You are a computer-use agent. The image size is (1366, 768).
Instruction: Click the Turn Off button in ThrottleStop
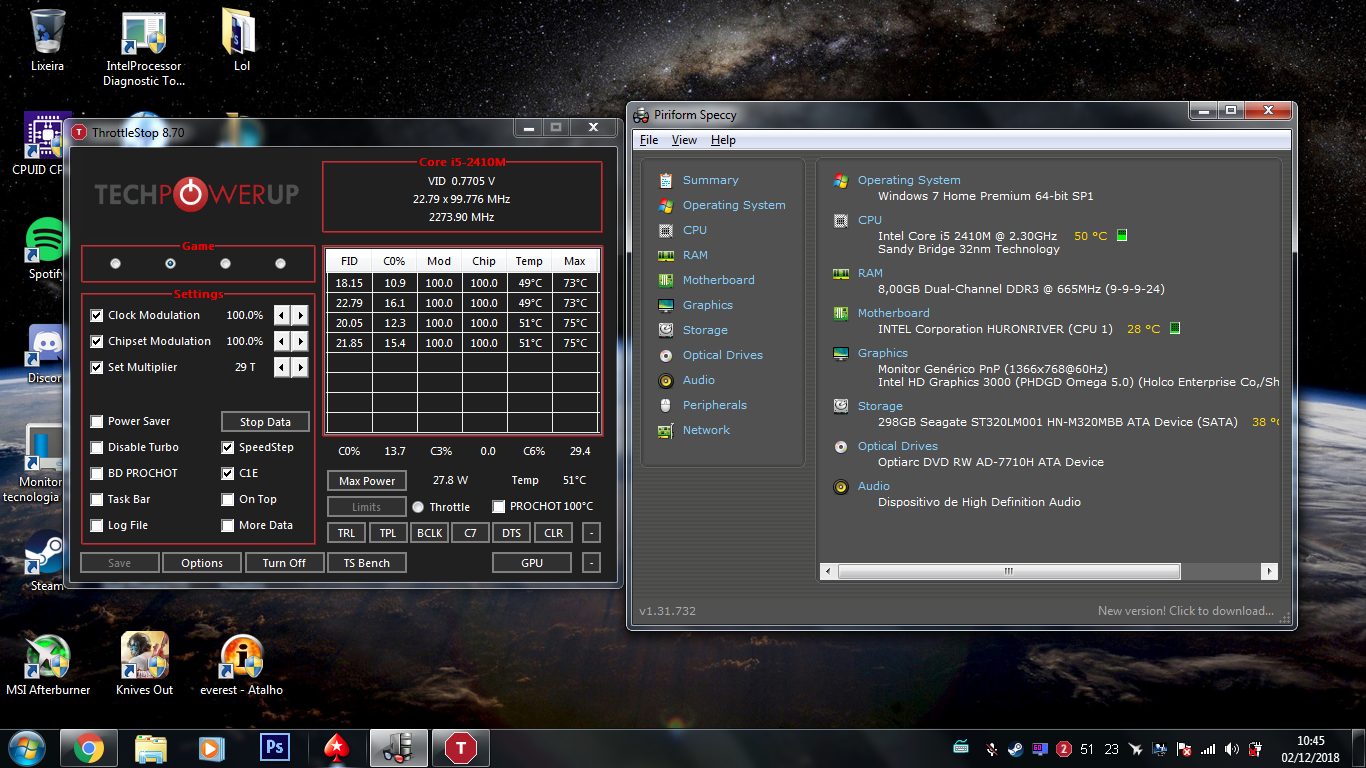tap(284, 563)
